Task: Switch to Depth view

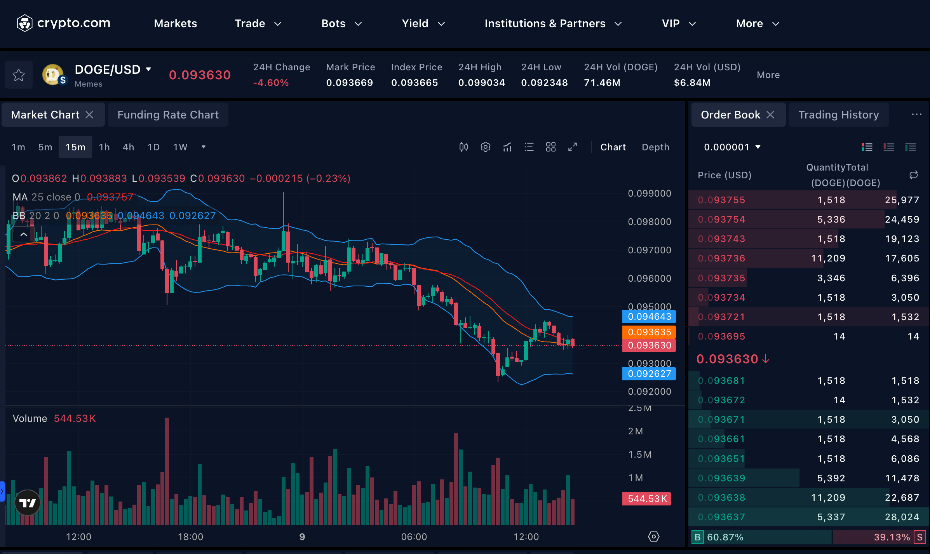Action: click(655, 147)
